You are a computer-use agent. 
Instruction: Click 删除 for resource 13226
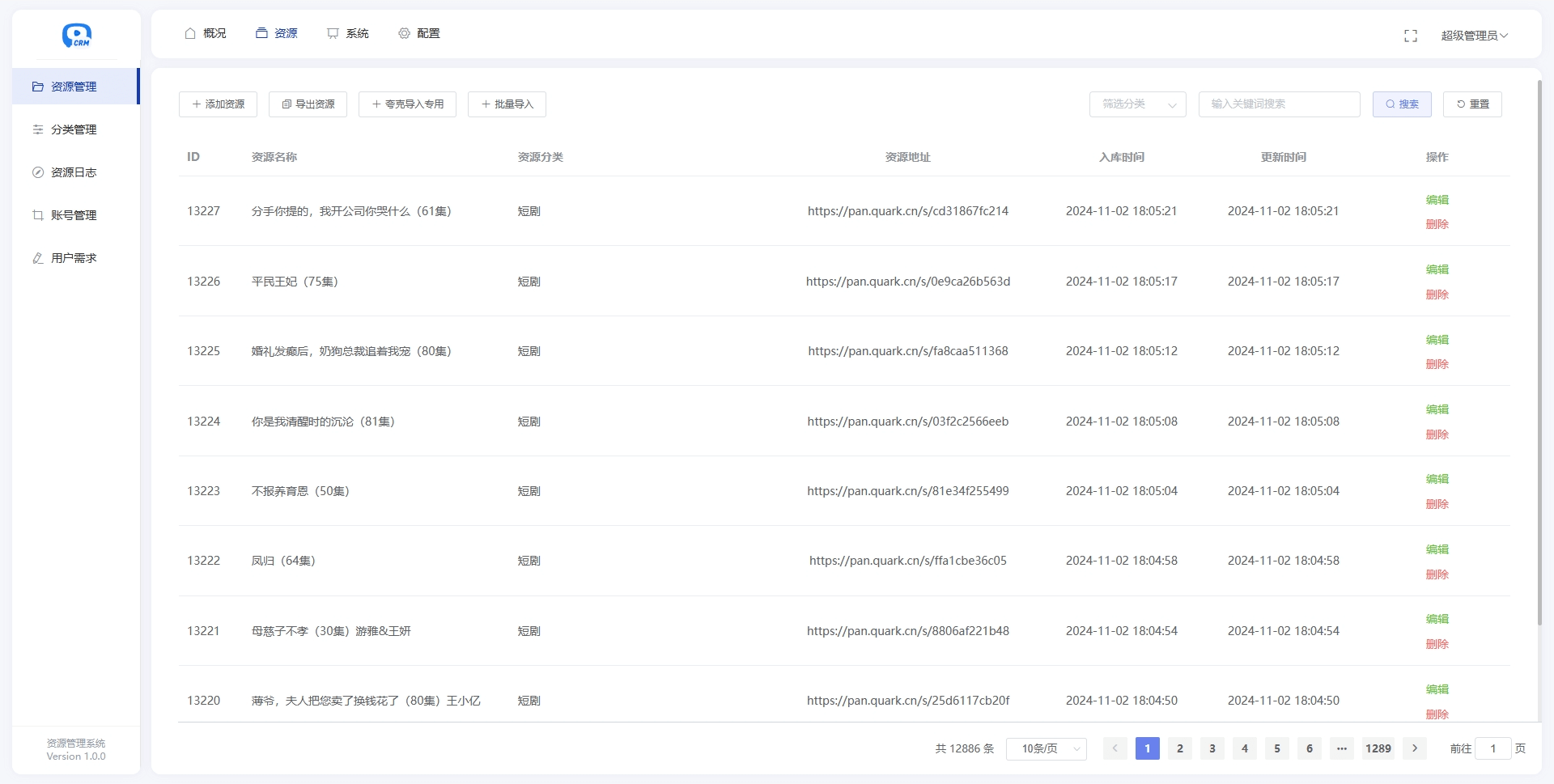(1437, 295)
